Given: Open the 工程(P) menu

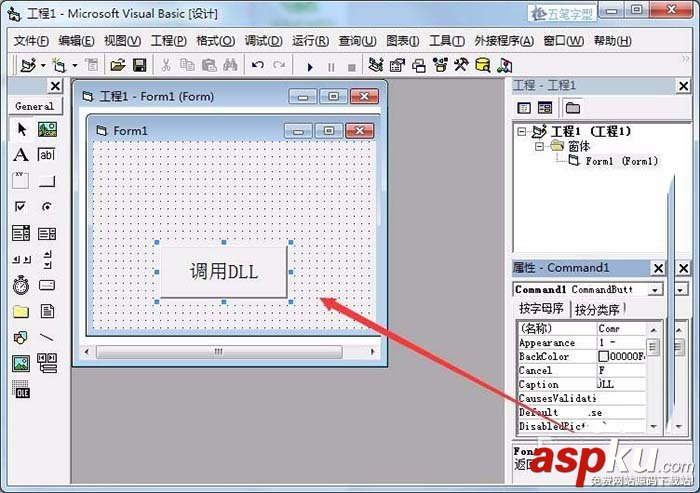Looking at the screenshot, I should coord(168,41).
